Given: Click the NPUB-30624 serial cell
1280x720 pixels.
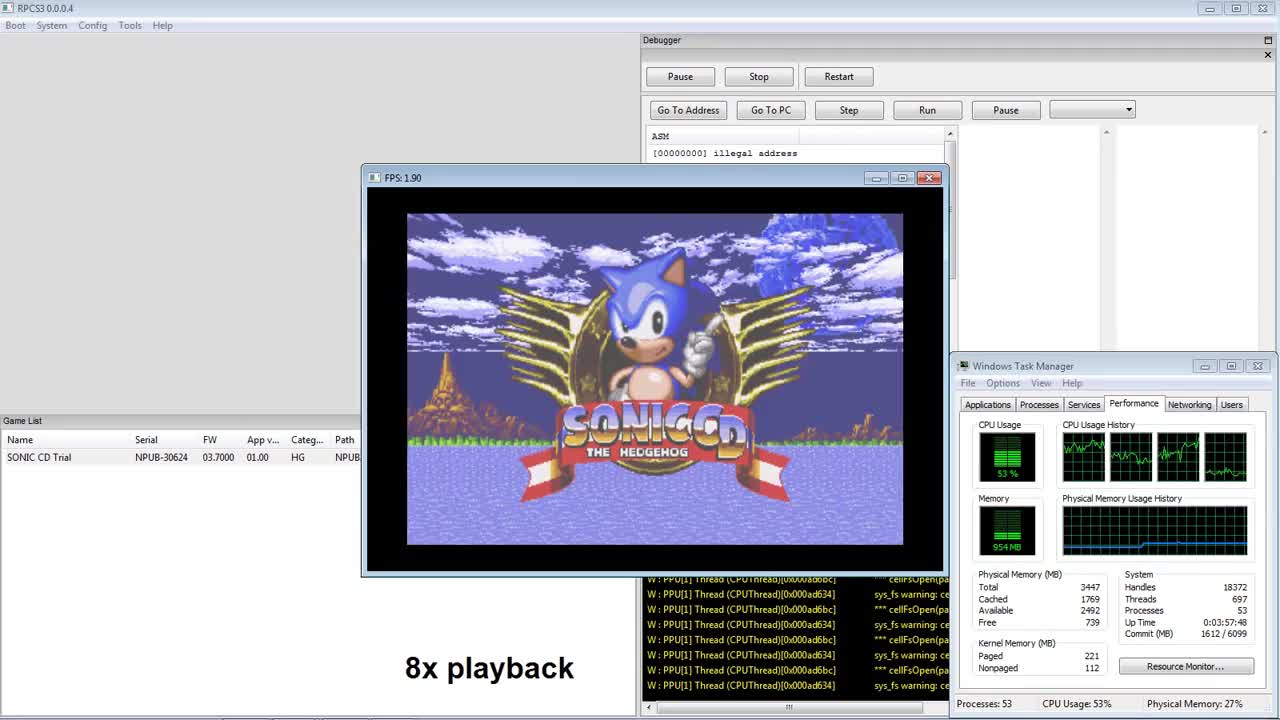Looking at the screenshot, I should point(162,457).
